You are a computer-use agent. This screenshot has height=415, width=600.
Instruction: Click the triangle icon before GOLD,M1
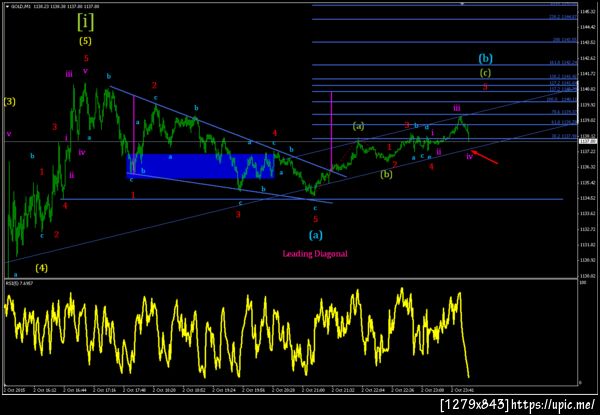click(x=7, y=6)
